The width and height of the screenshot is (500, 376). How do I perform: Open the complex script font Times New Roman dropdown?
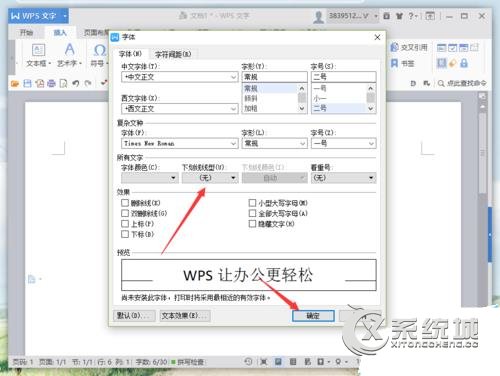pos(233,143)
